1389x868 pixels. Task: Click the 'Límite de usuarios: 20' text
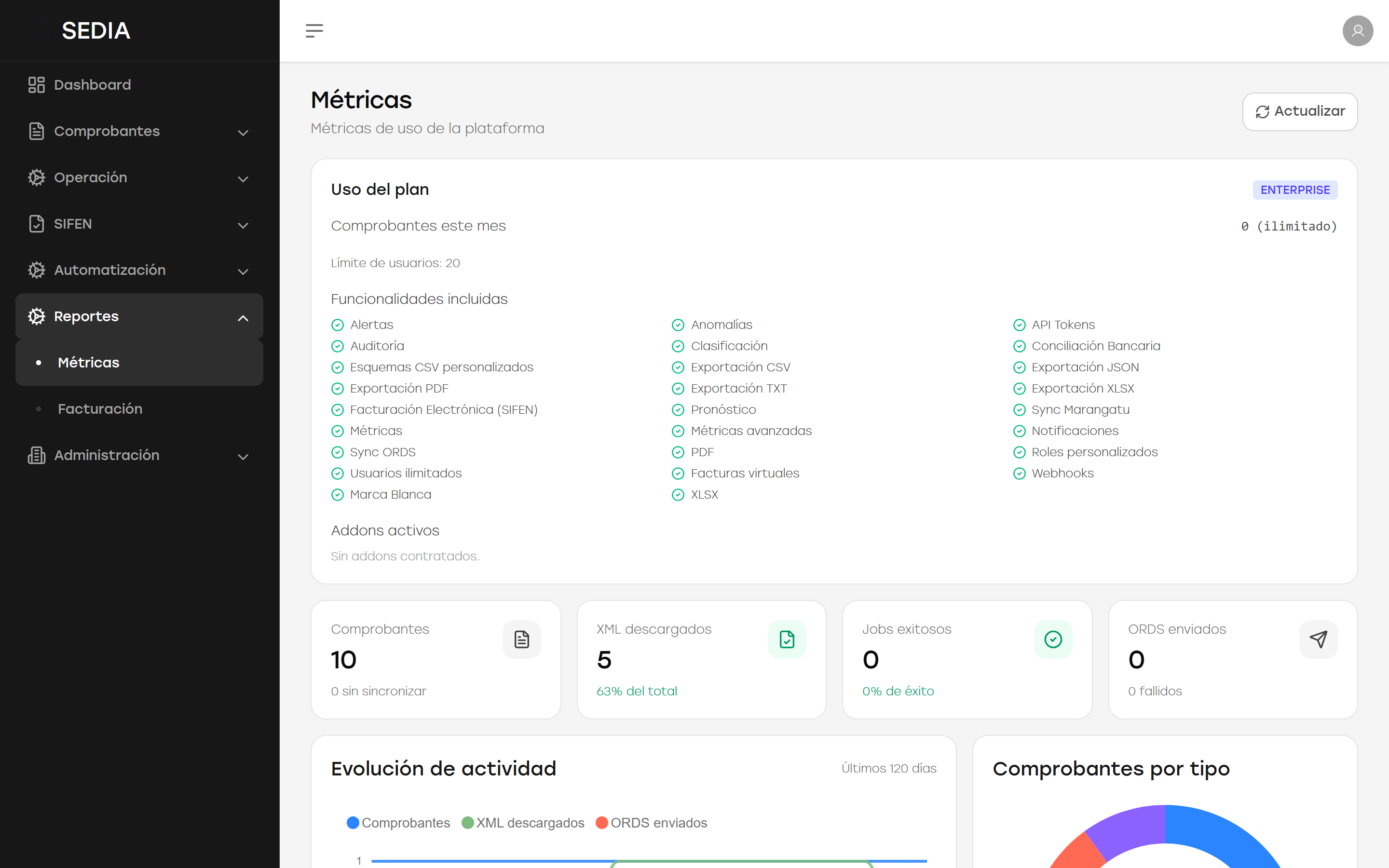point(395,263)
